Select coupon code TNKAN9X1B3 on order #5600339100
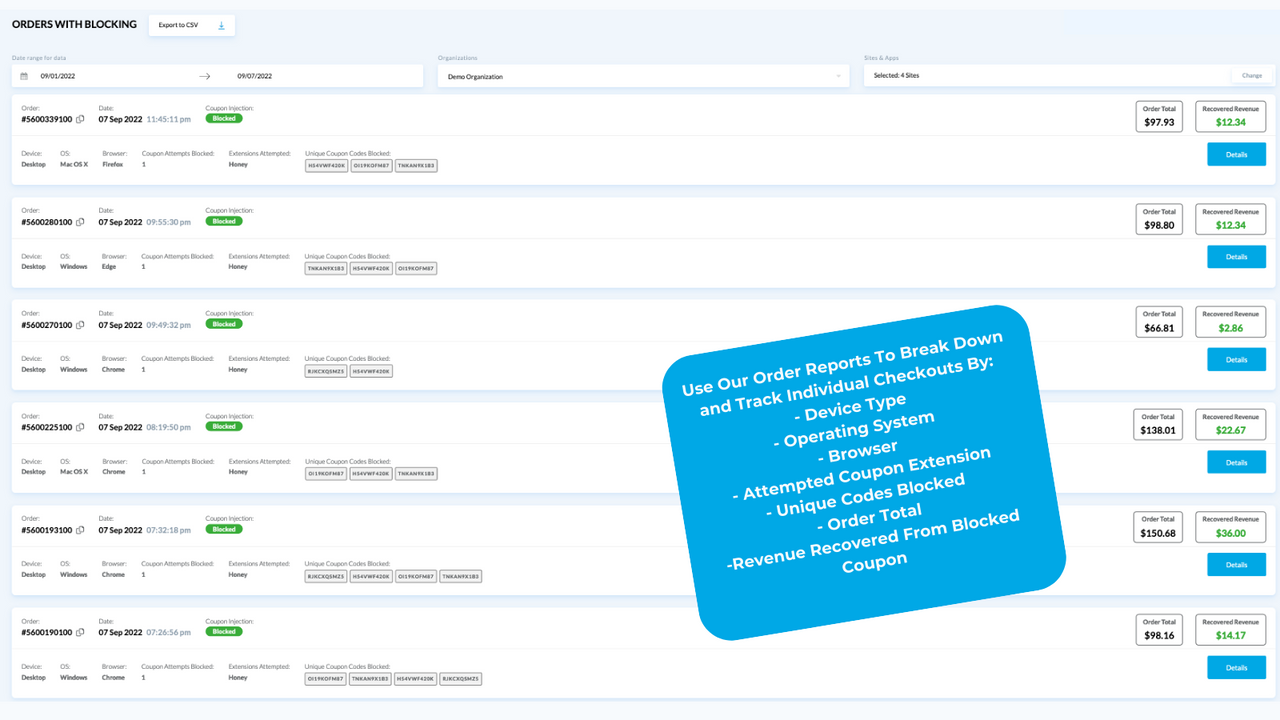 [x=416, y=165]
